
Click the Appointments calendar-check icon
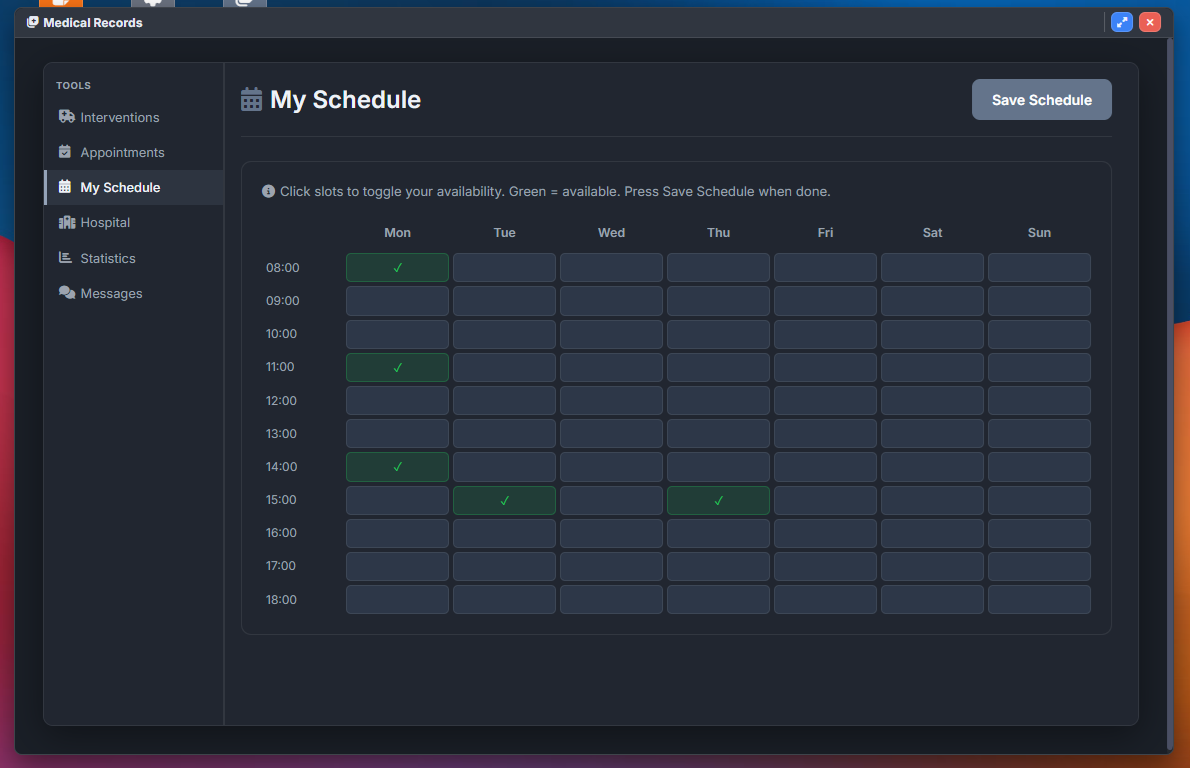click(65, 152)
